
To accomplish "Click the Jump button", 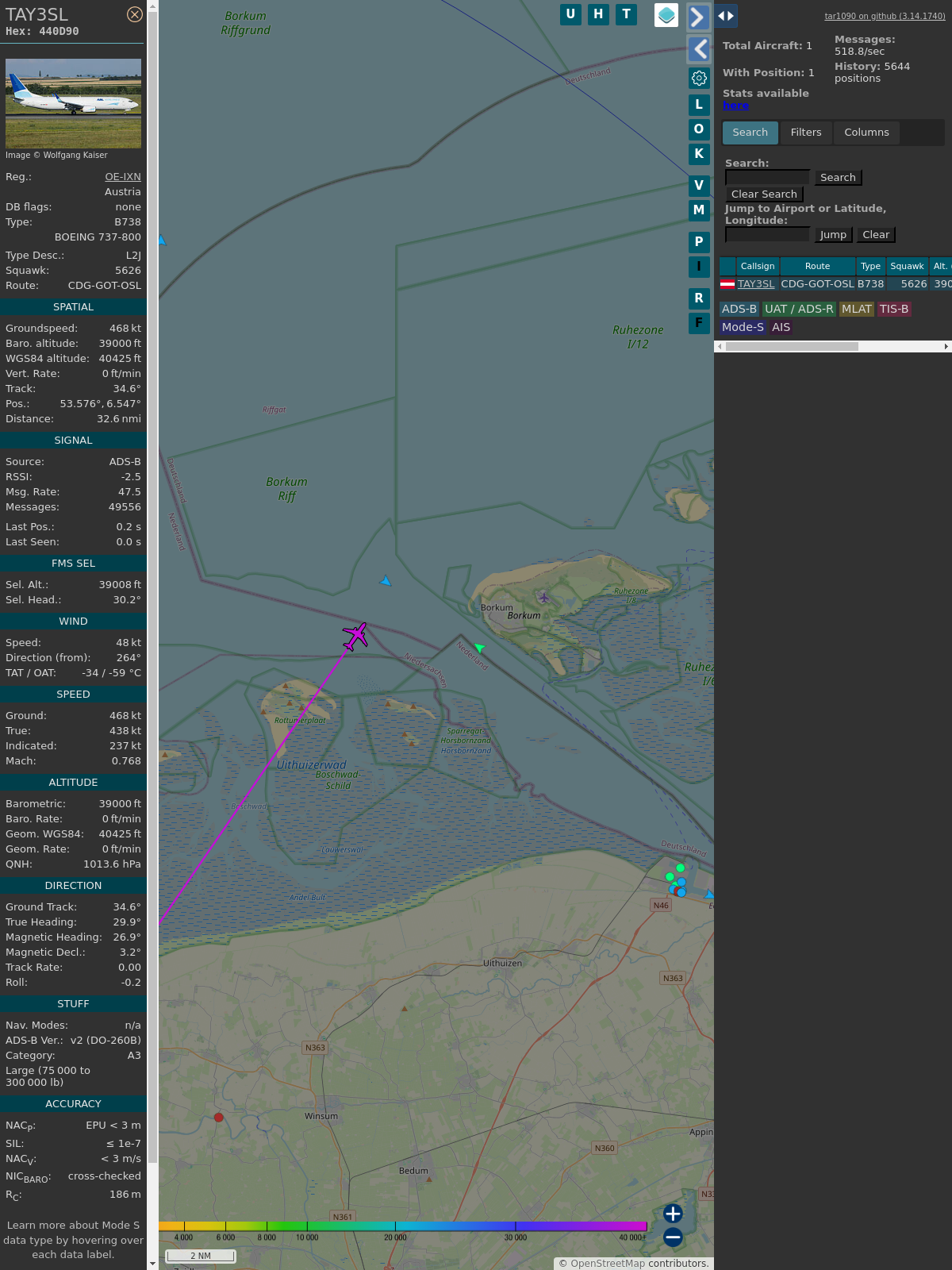I will (833, 235).
